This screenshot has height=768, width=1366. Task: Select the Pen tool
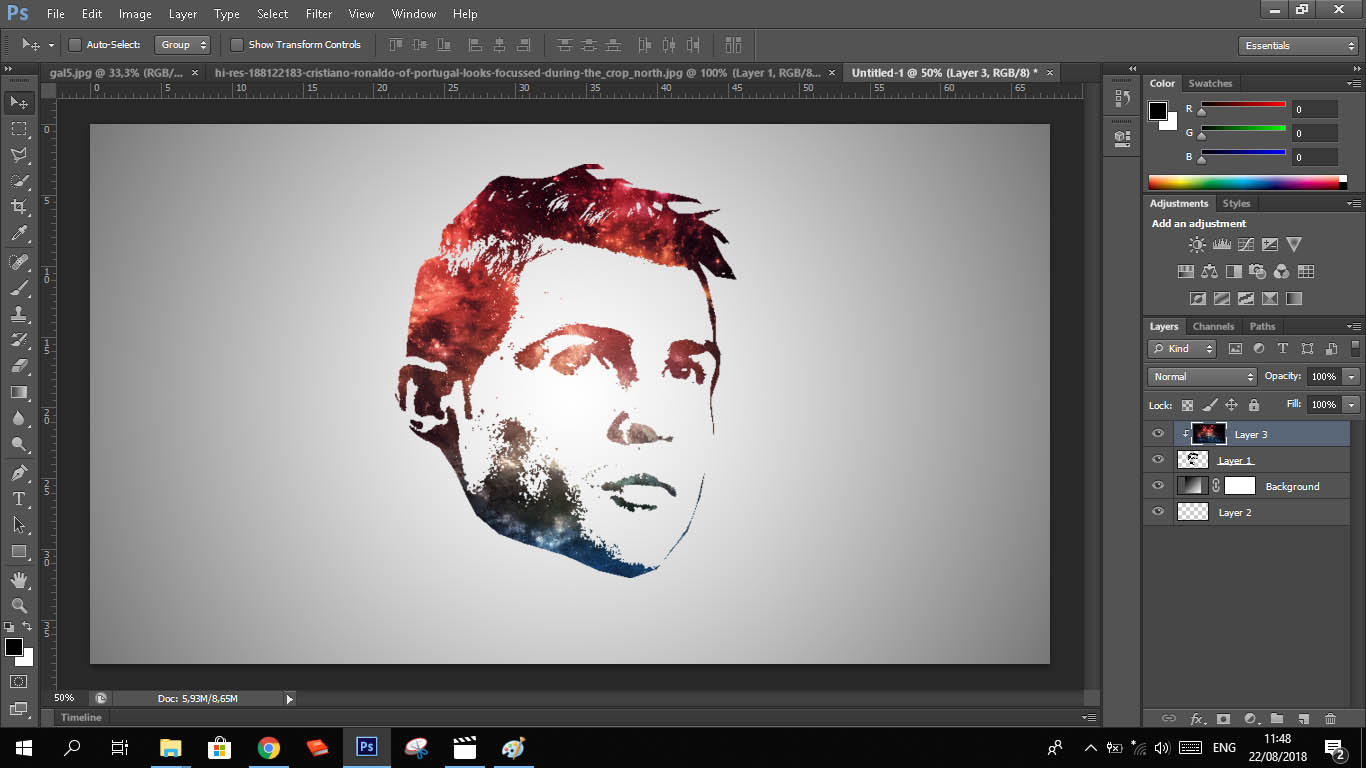pos(19,472)
